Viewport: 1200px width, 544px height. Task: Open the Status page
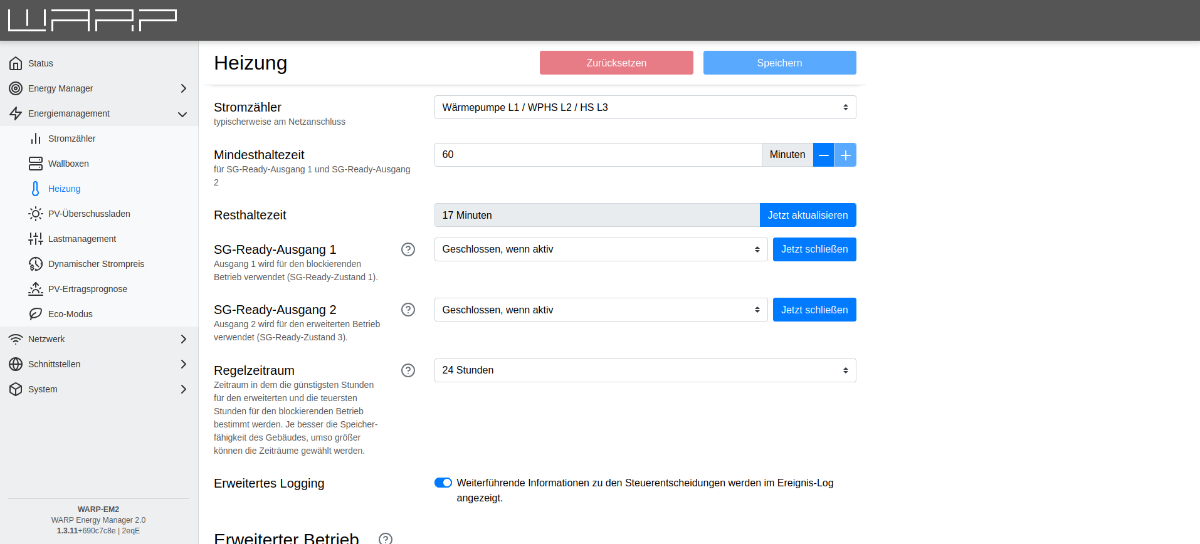coord(41,63)
